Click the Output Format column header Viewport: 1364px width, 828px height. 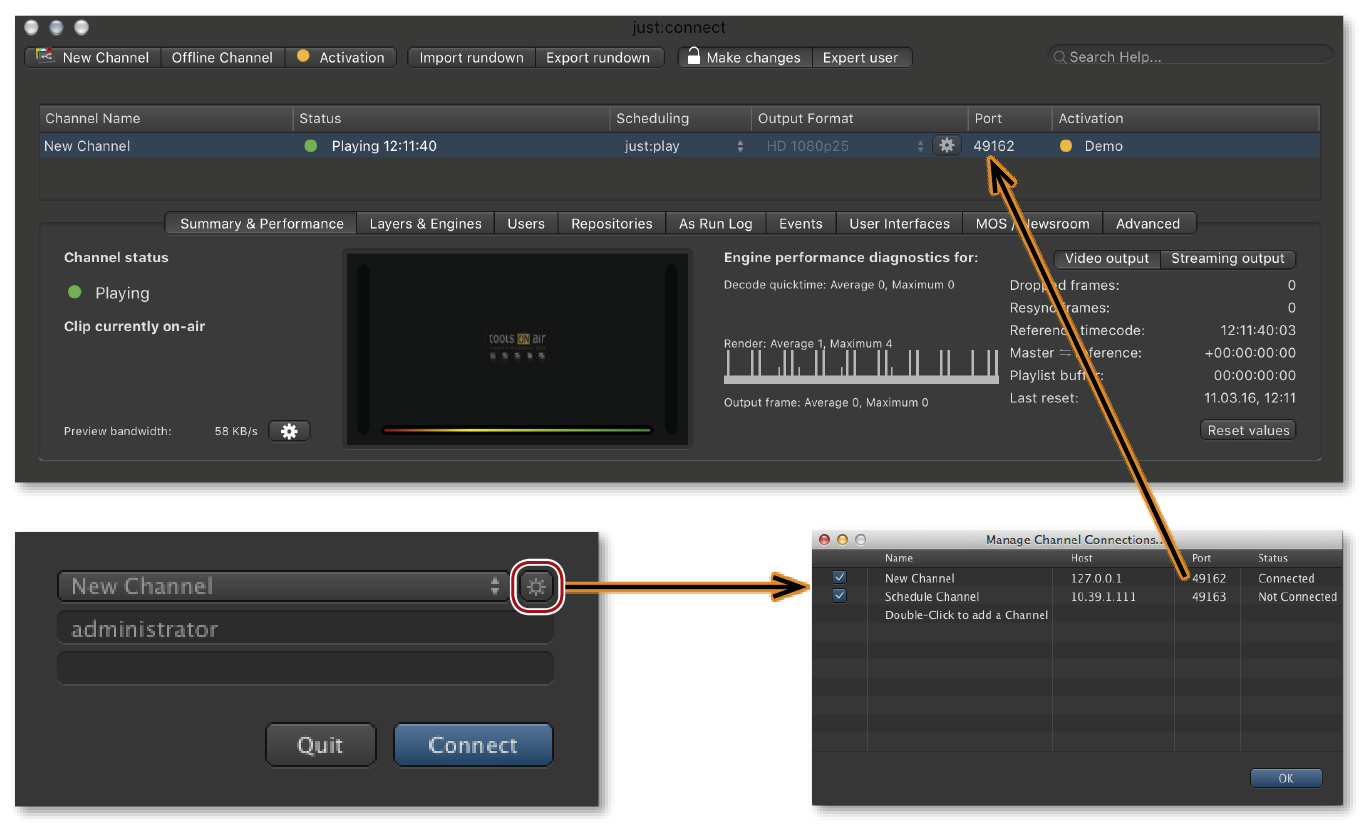(860, 118)
